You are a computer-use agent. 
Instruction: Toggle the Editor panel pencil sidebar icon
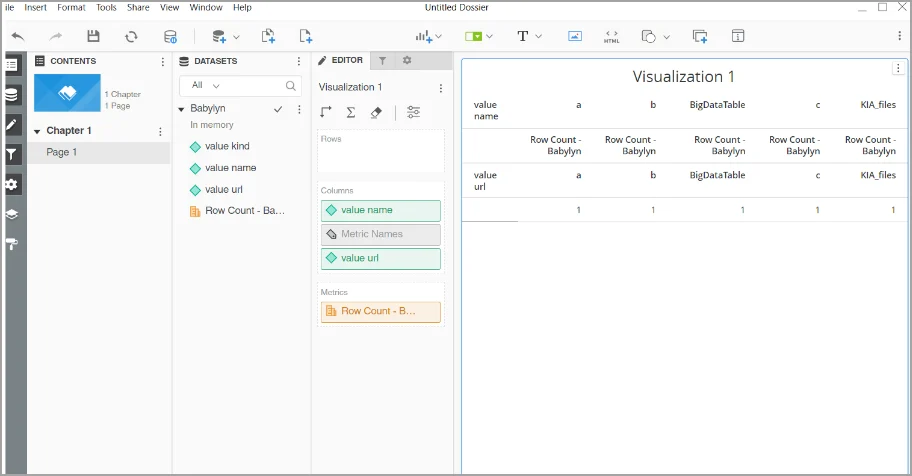click(12, 125)
